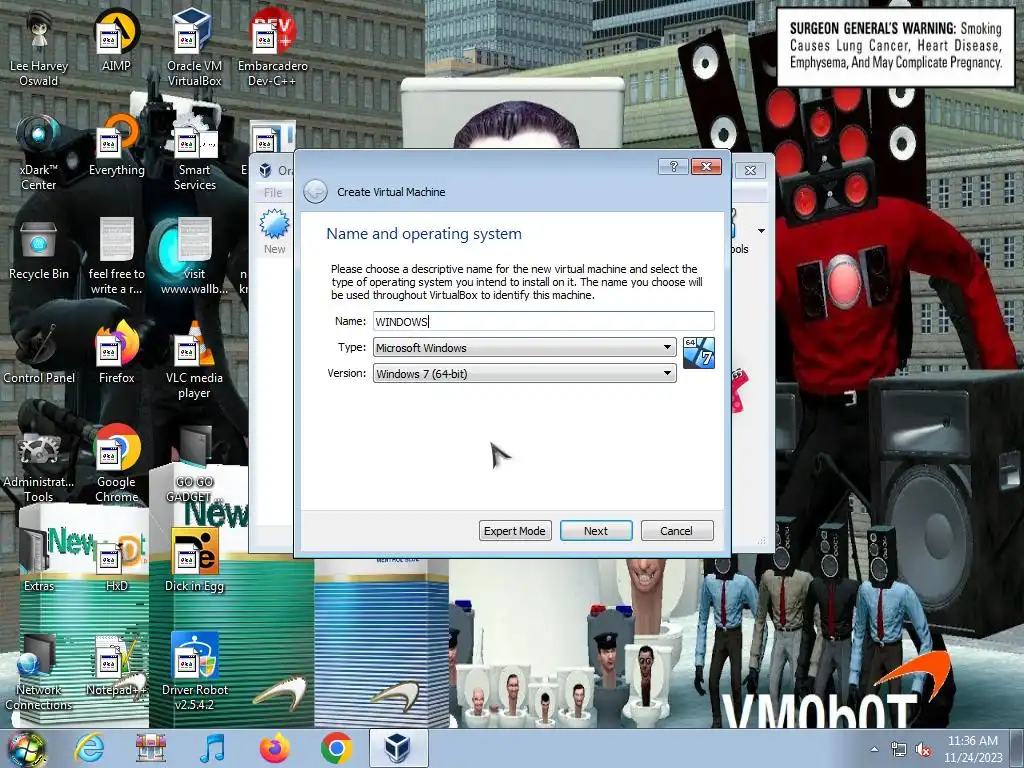Open the VLC media player shortcut
Screen dimensions: 1024x768
point(194,360)
